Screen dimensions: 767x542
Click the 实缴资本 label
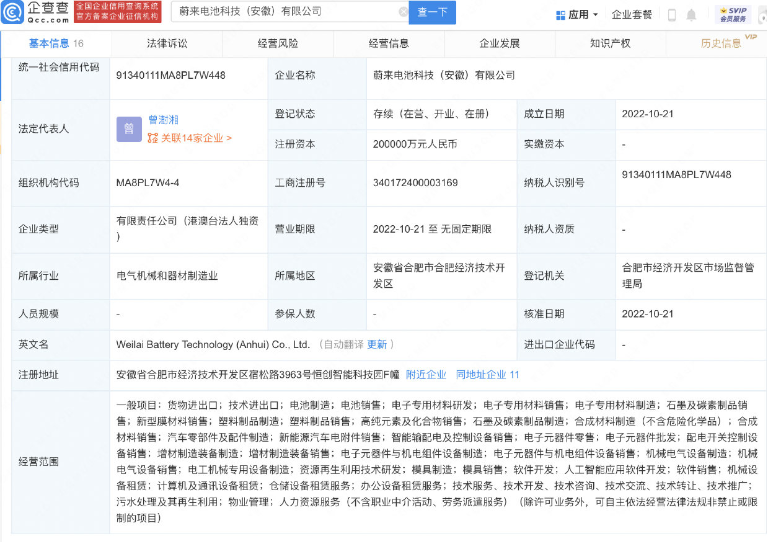tap(544, 144)
